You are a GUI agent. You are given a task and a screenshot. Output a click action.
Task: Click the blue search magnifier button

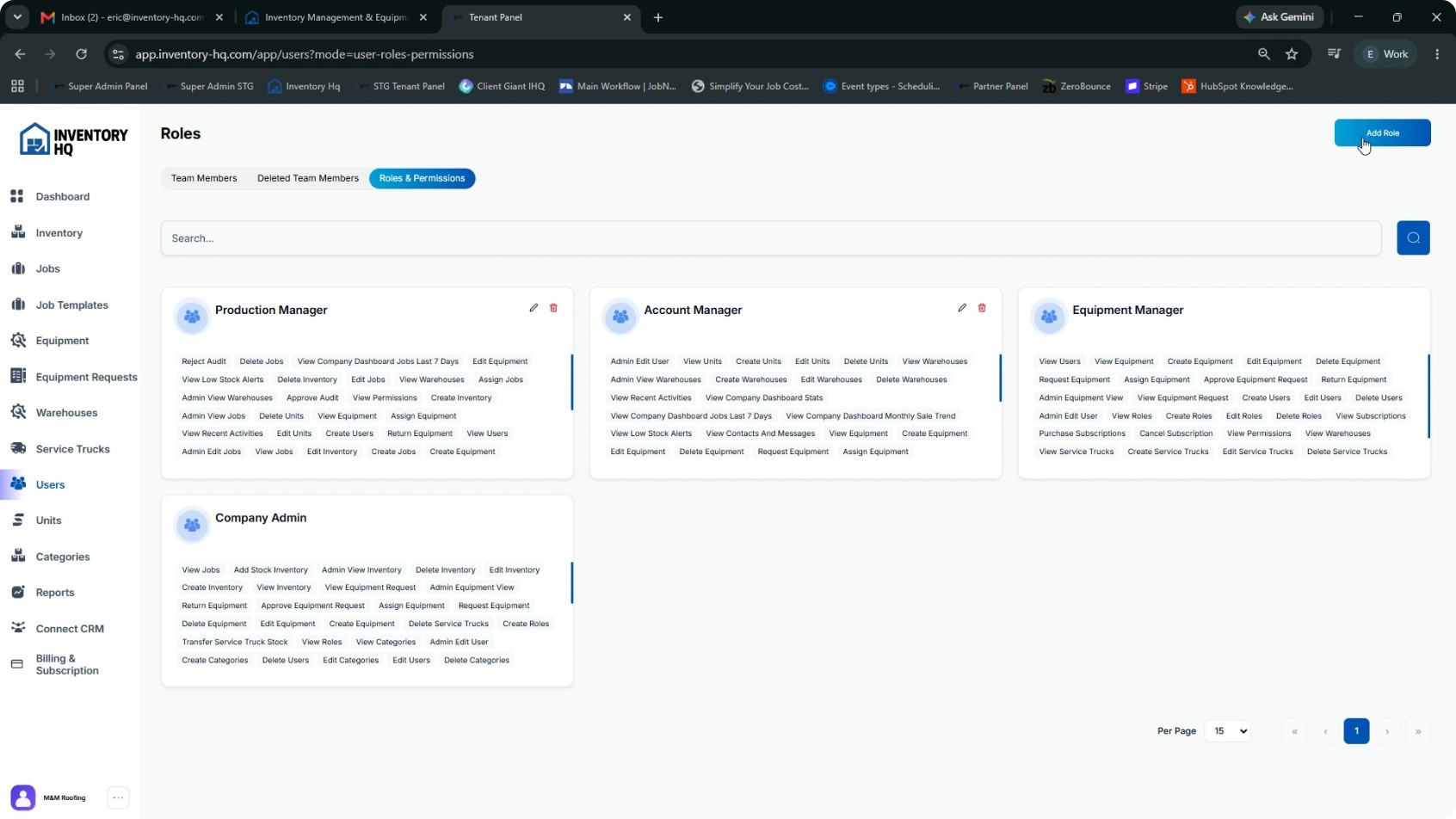coord(1413,238)
